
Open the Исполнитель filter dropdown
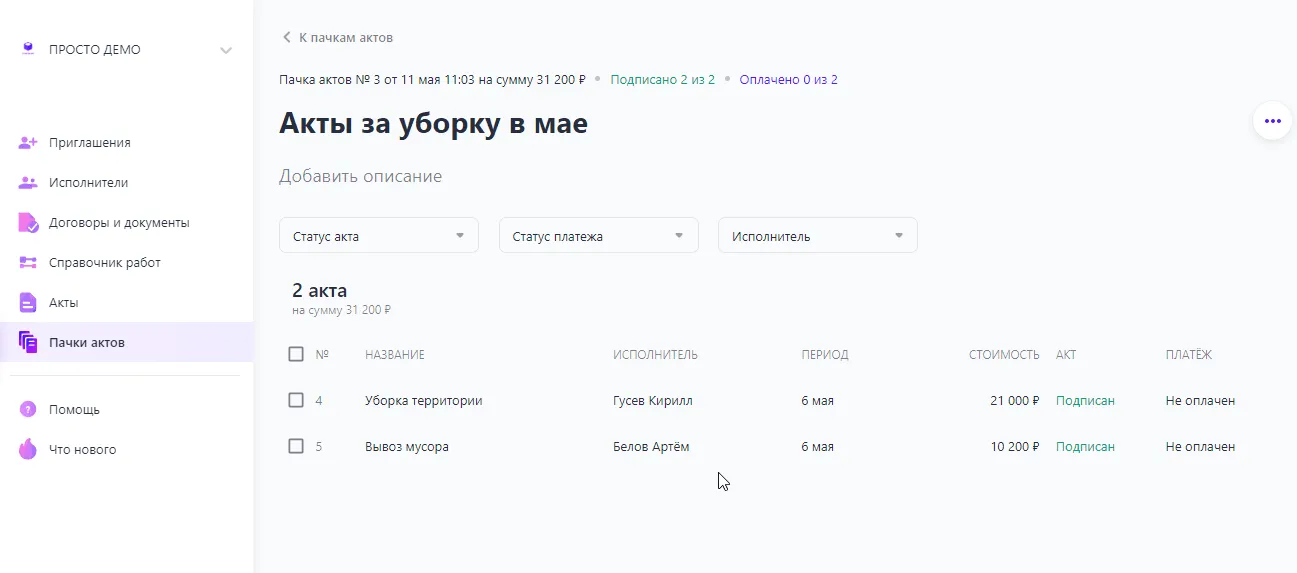(817, 236)
